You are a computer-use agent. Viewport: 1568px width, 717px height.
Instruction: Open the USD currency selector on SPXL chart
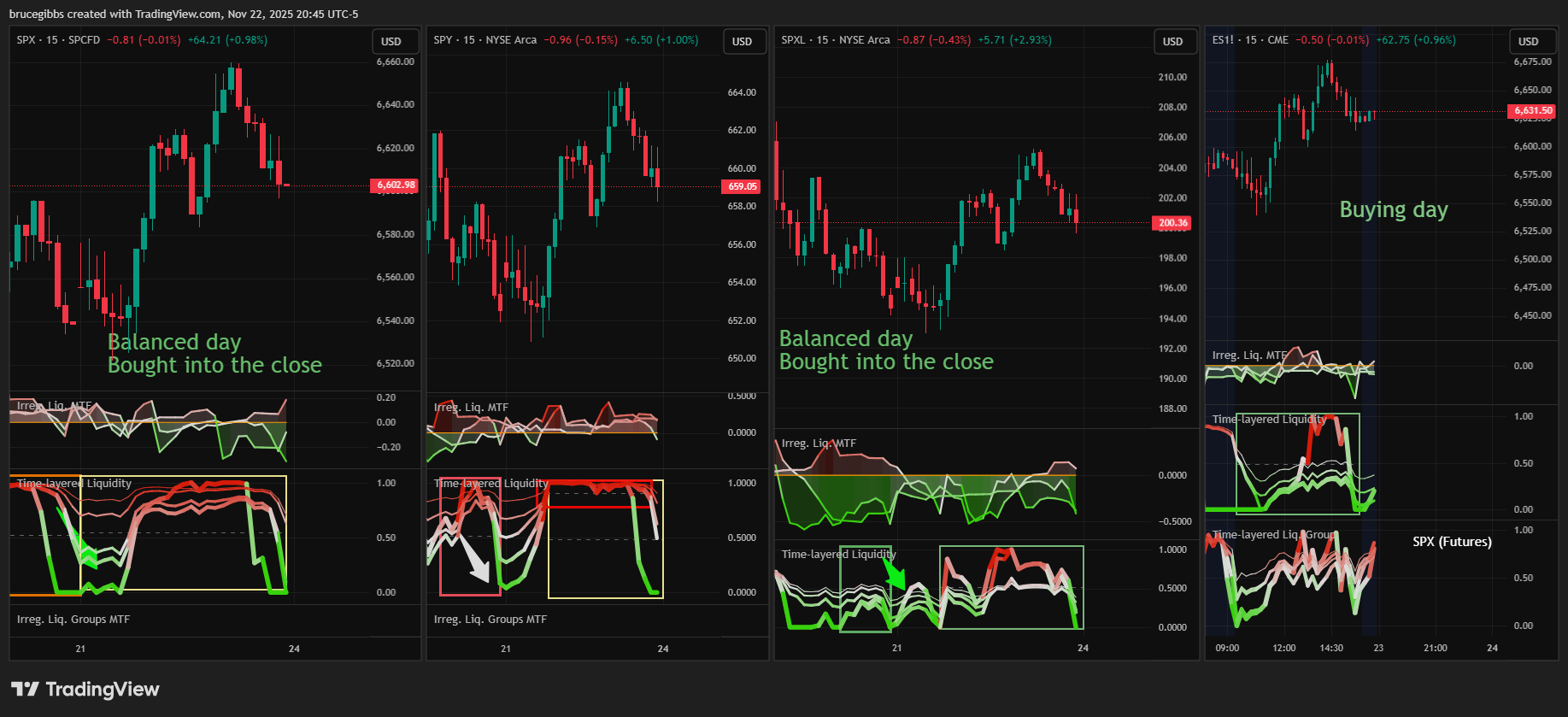tap(1172, 41)
